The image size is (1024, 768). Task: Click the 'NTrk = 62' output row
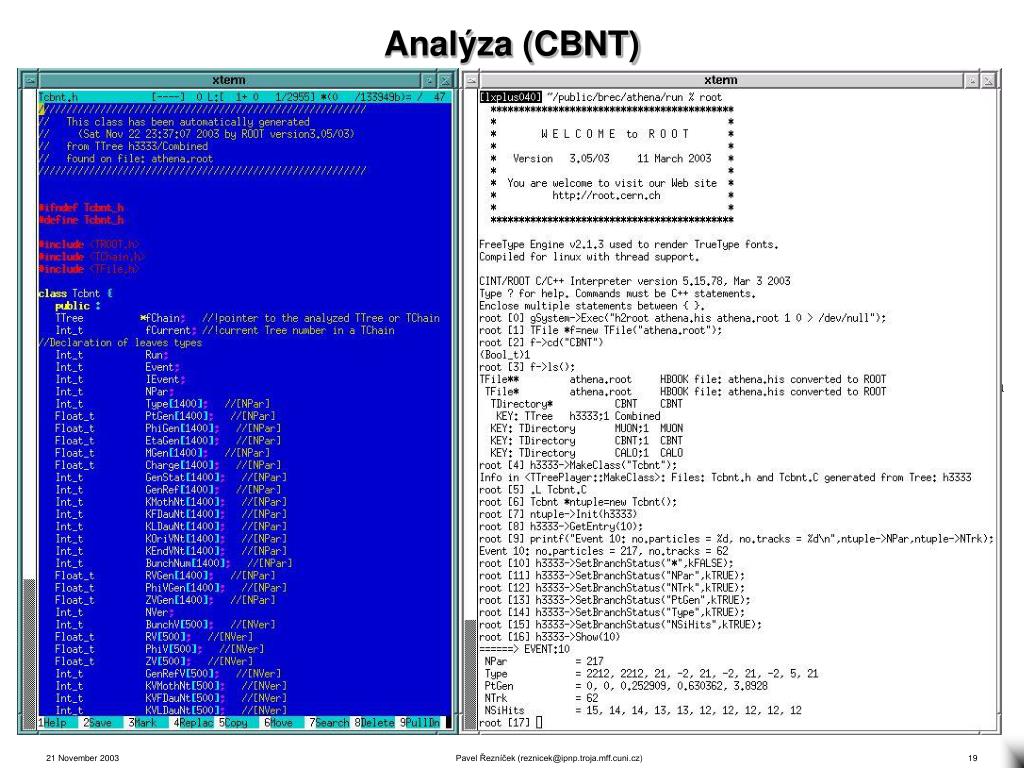coord(541,698)
